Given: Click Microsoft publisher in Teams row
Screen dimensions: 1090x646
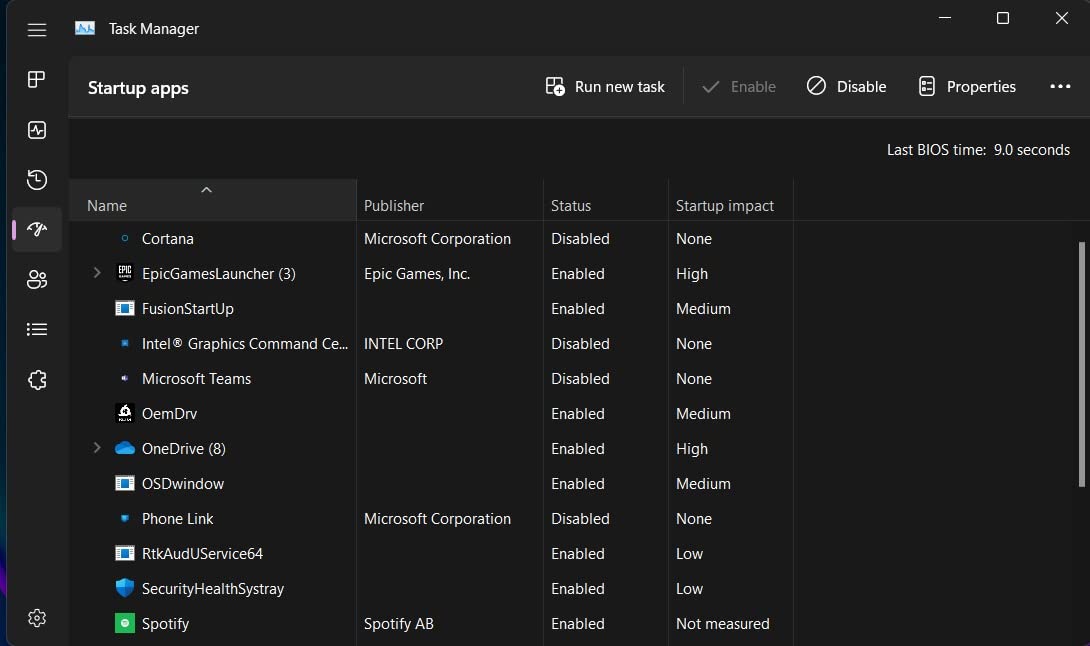Looking at the screenshot, I should click(x=395, y=379).
